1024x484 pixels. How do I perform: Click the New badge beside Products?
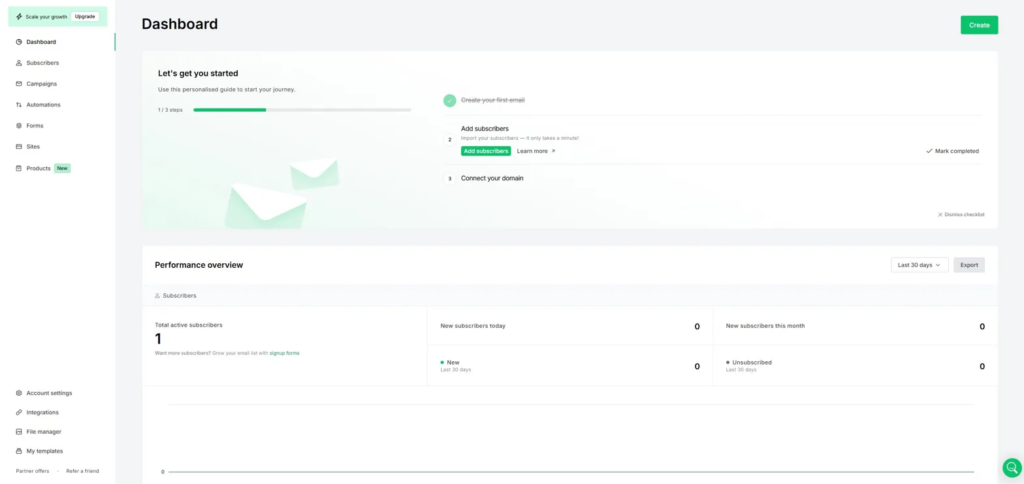click(62, 168)
